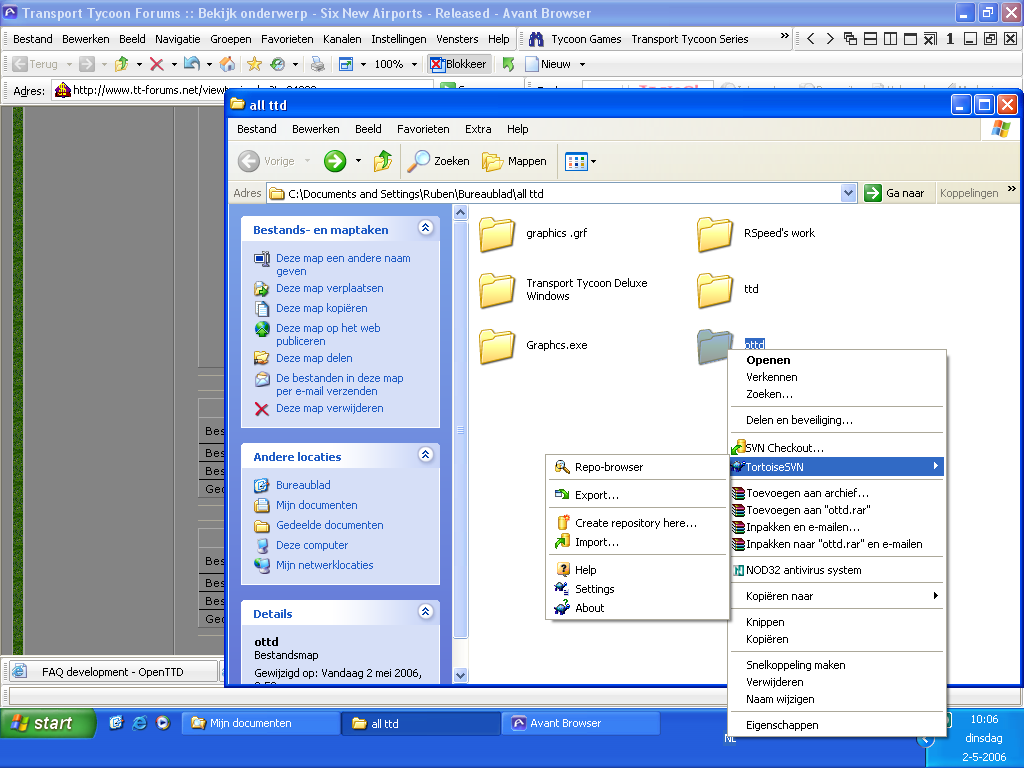1024x768 pixels.
Task: Open TortoiseSVN Settings entry
Action: pos(637,589)
